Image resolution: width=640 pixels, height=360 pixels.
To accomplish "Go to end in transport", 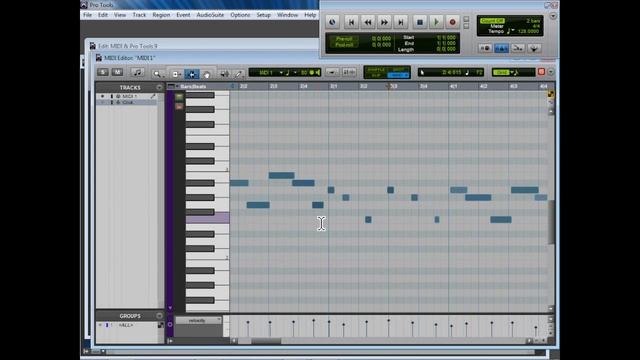I will [x=401, y=22].
